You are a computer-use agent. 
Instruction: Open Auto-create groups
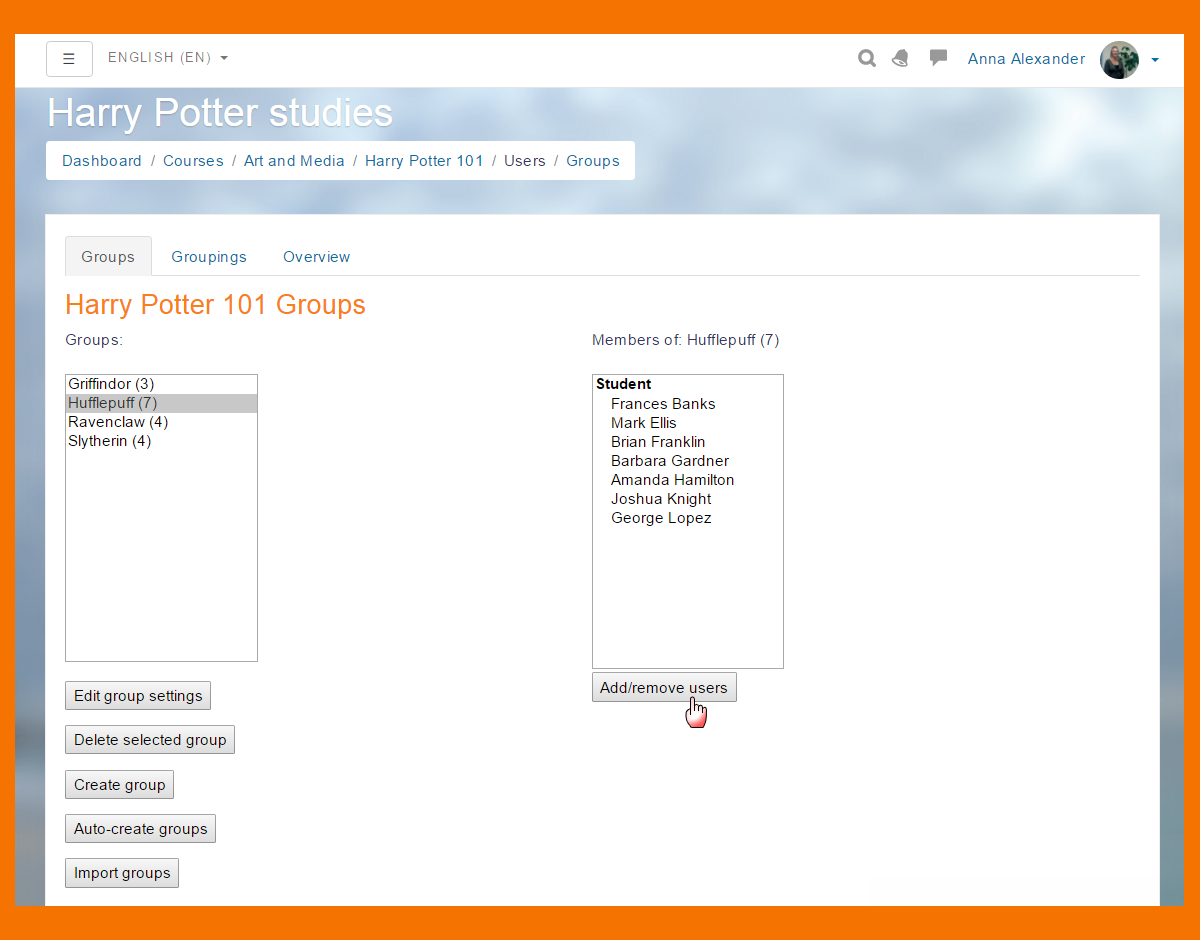click(x=140, y=829)
